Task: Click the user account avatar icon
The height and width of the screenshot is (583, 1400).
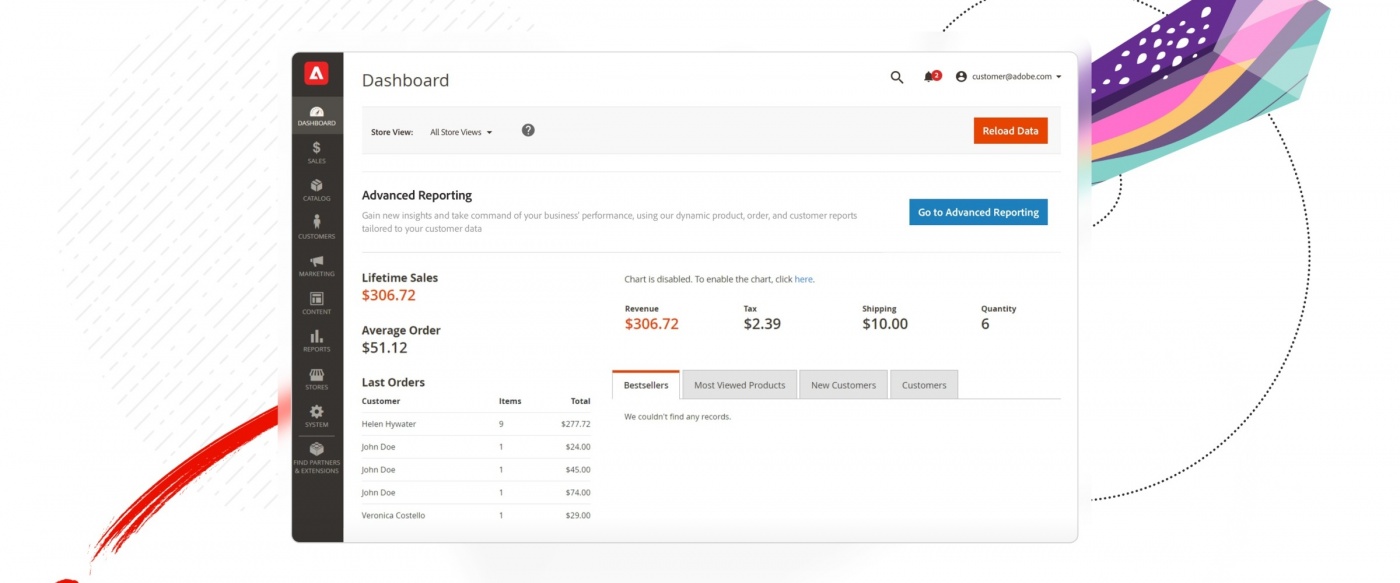Action: point(961,76)
